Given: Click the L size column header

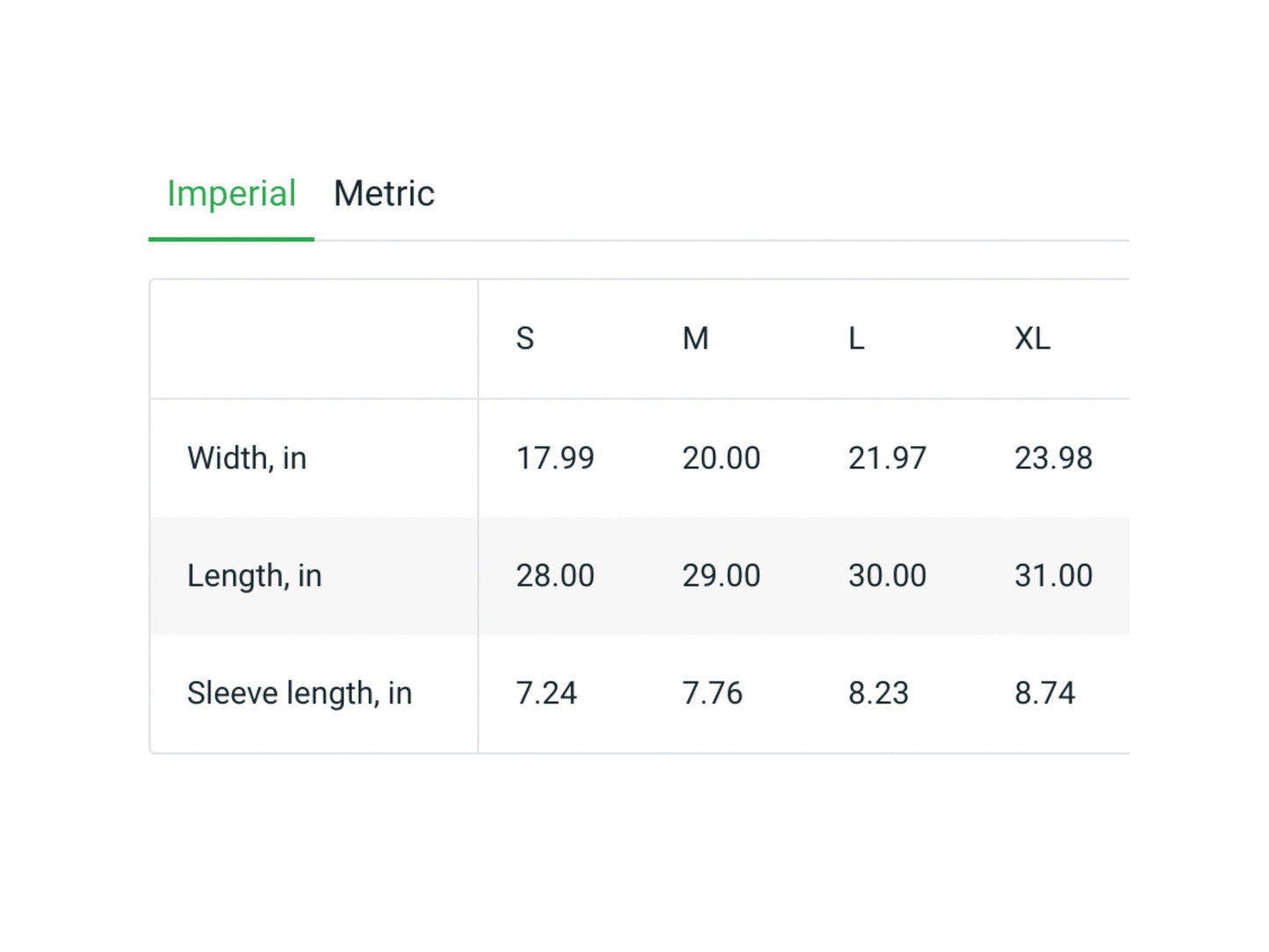Looking at the screenshot, I should tap(856, 338).
